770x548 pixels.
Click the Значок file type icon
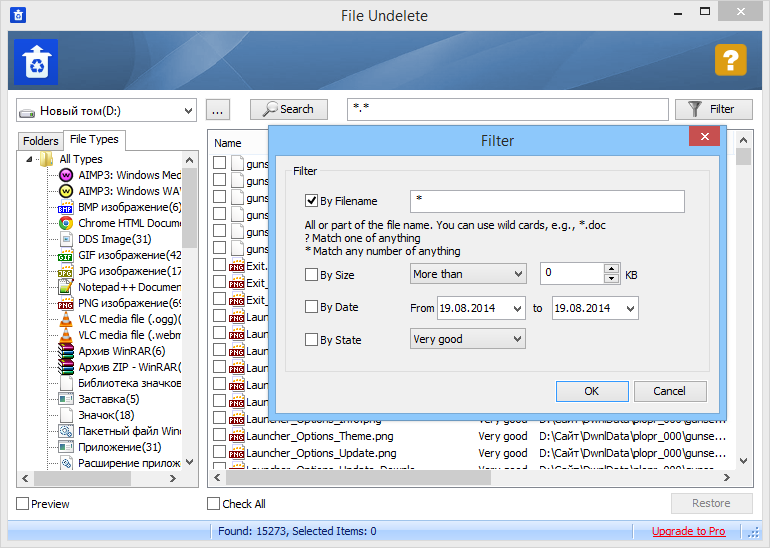[x=66, y=415]
